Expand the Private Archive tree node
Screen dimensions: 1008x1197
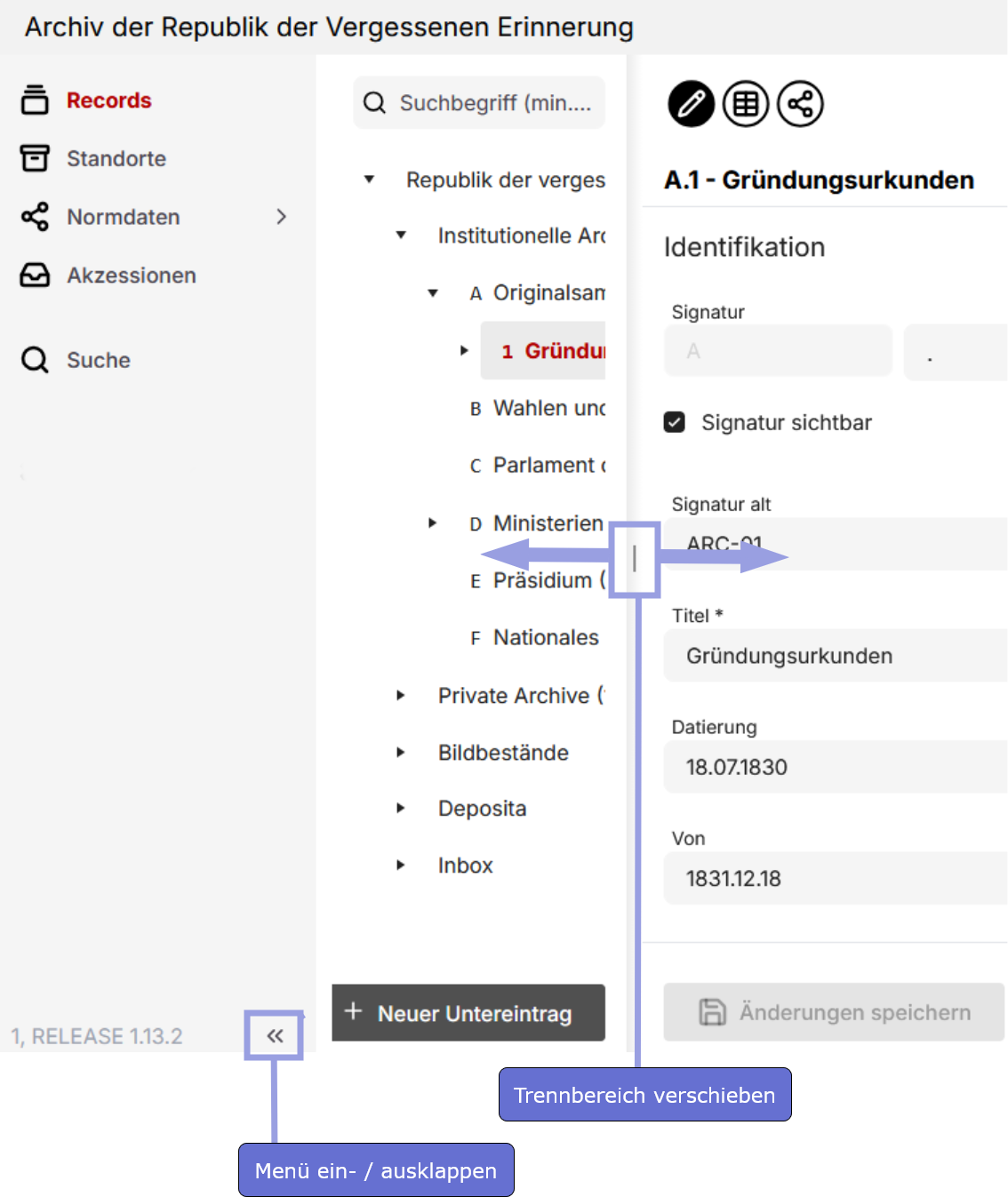coord(401,696)
